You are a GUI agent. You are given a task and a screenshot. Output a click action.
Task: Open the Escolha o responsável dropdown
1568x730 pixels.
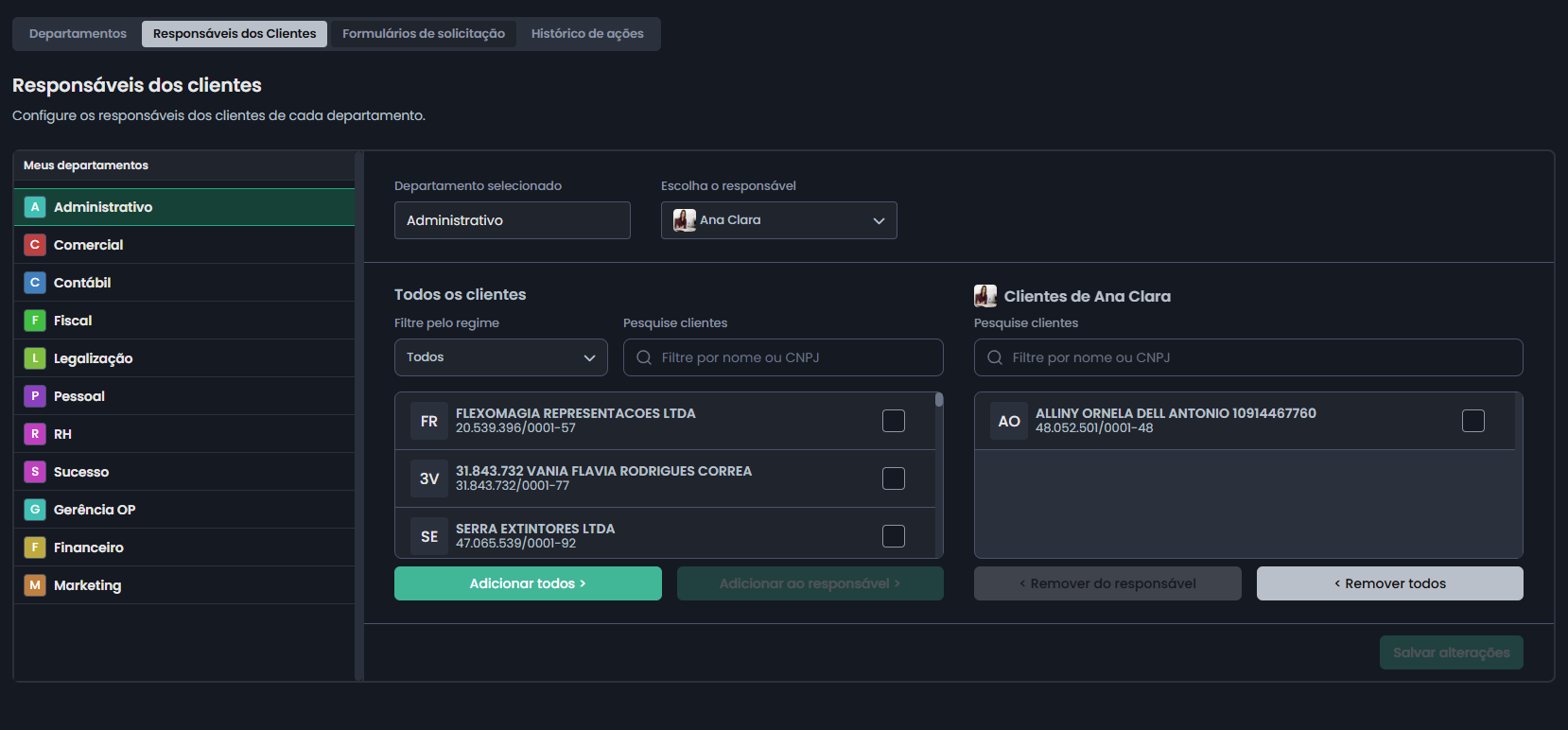[x=778, y=220]
